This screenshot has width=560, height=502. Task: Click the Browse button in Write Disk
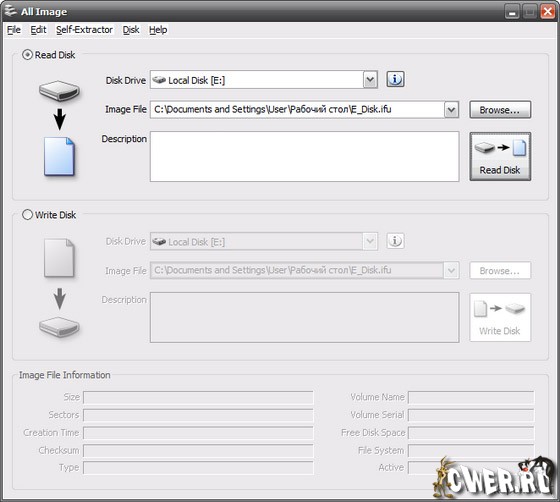pyautogui.click(x=500, y=271)
